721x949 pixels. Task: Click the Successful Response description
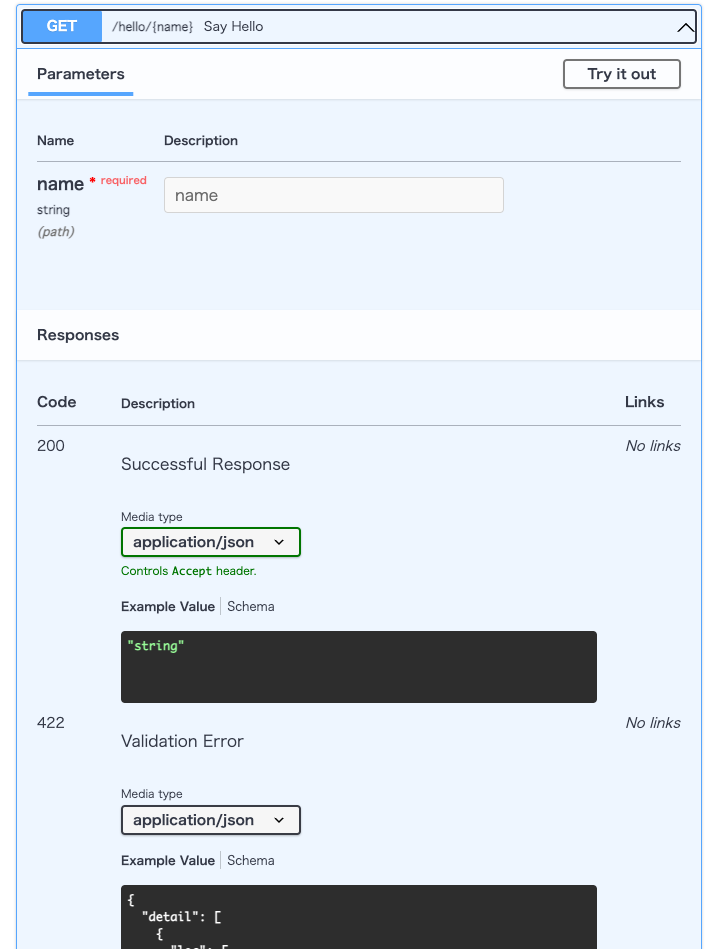click(205, 464)
